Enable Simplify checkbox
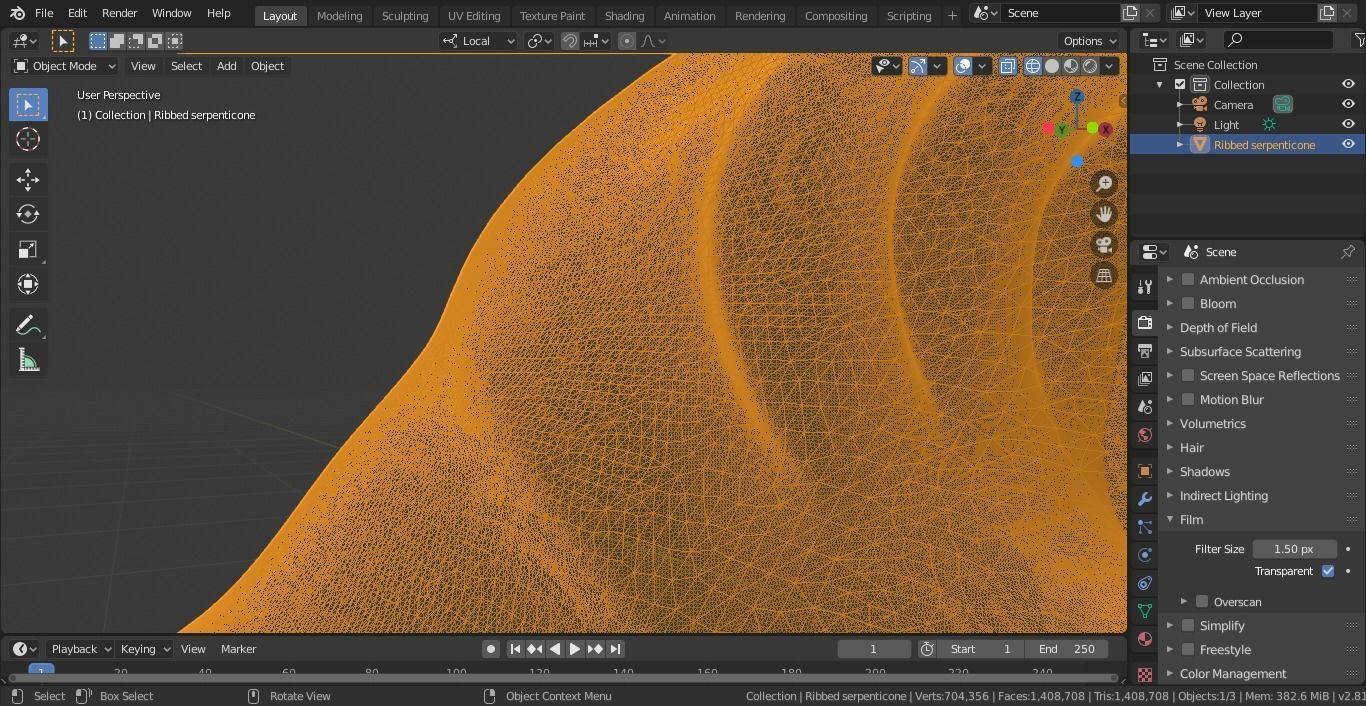This screenshot has height=706, width=1366. pos(1188,625)
